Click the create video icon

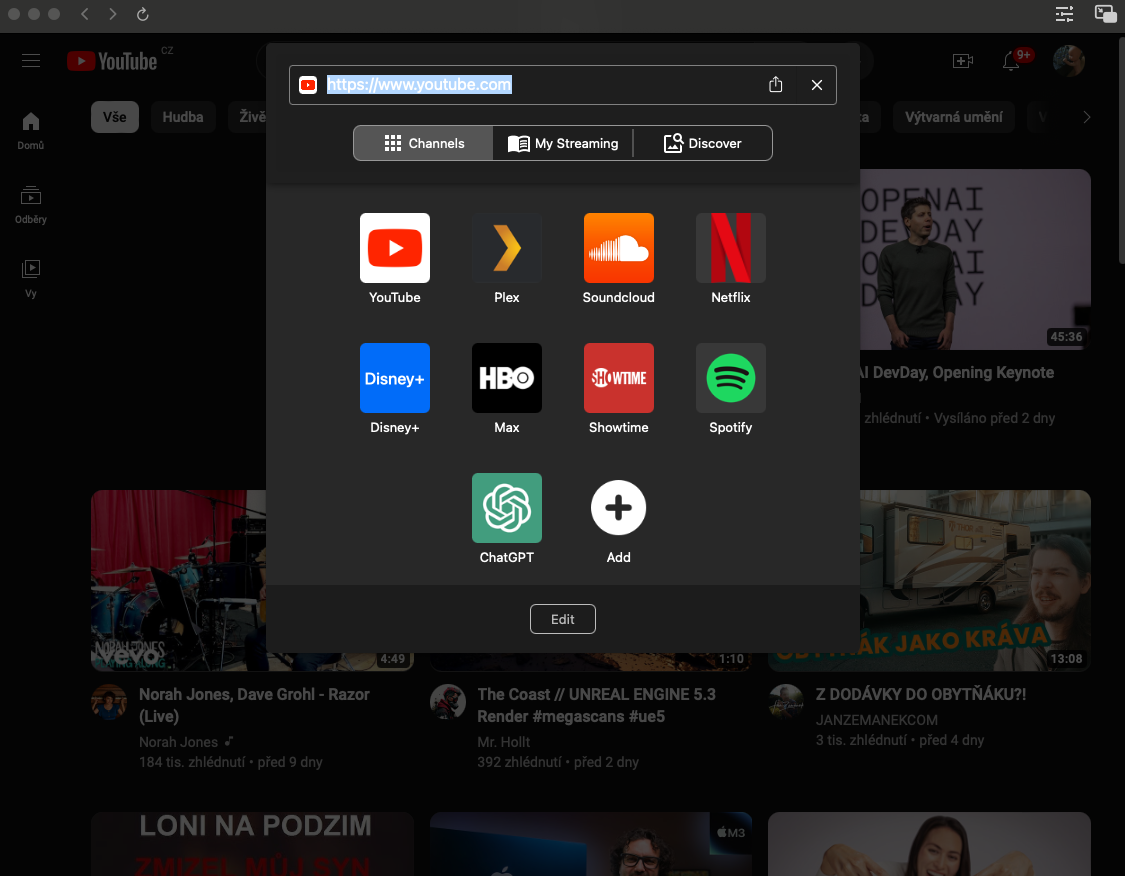coord(963,61)
